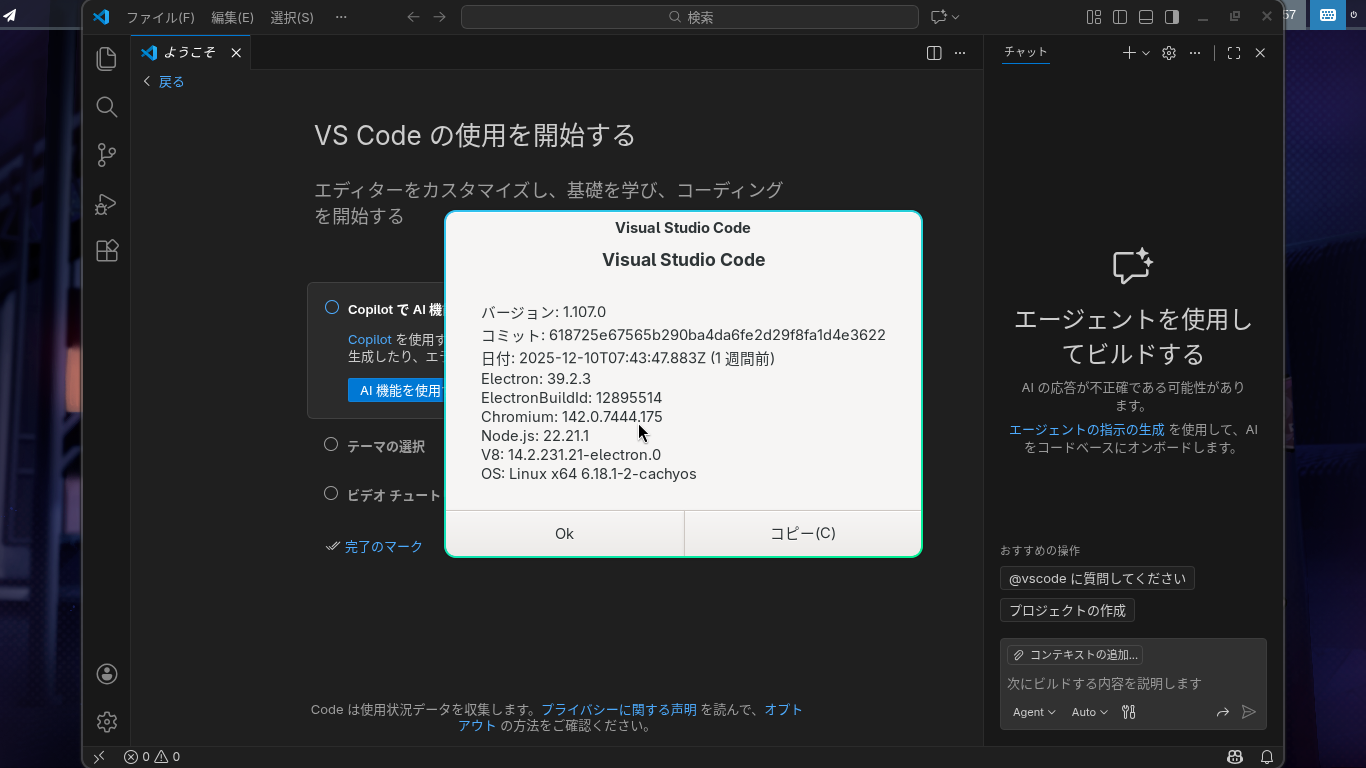The width and height of the screenshot is (1366, 768).
Task: Select the 'テーマの選択' step radio
Action: [331, 445]
